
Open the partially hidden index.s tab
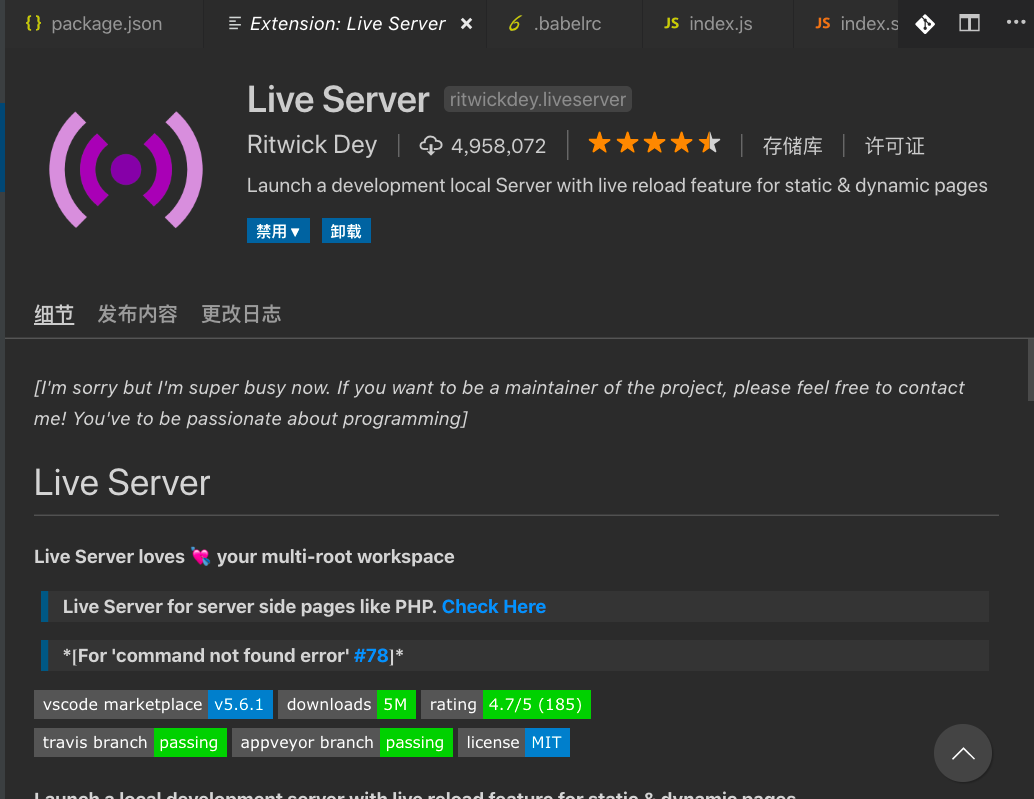pyautogui.click(x=846, y=24)
